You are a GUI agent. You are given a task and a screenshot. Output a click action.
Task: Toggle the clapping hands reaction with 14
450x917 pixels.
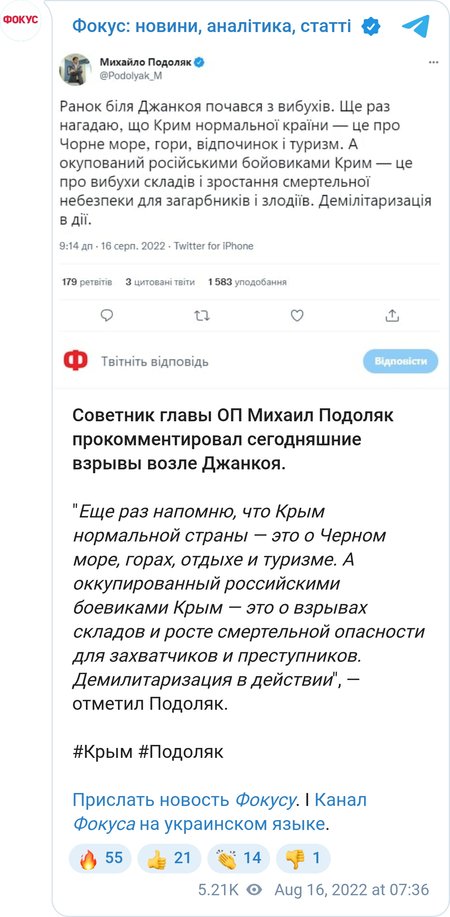click(238, 858)
